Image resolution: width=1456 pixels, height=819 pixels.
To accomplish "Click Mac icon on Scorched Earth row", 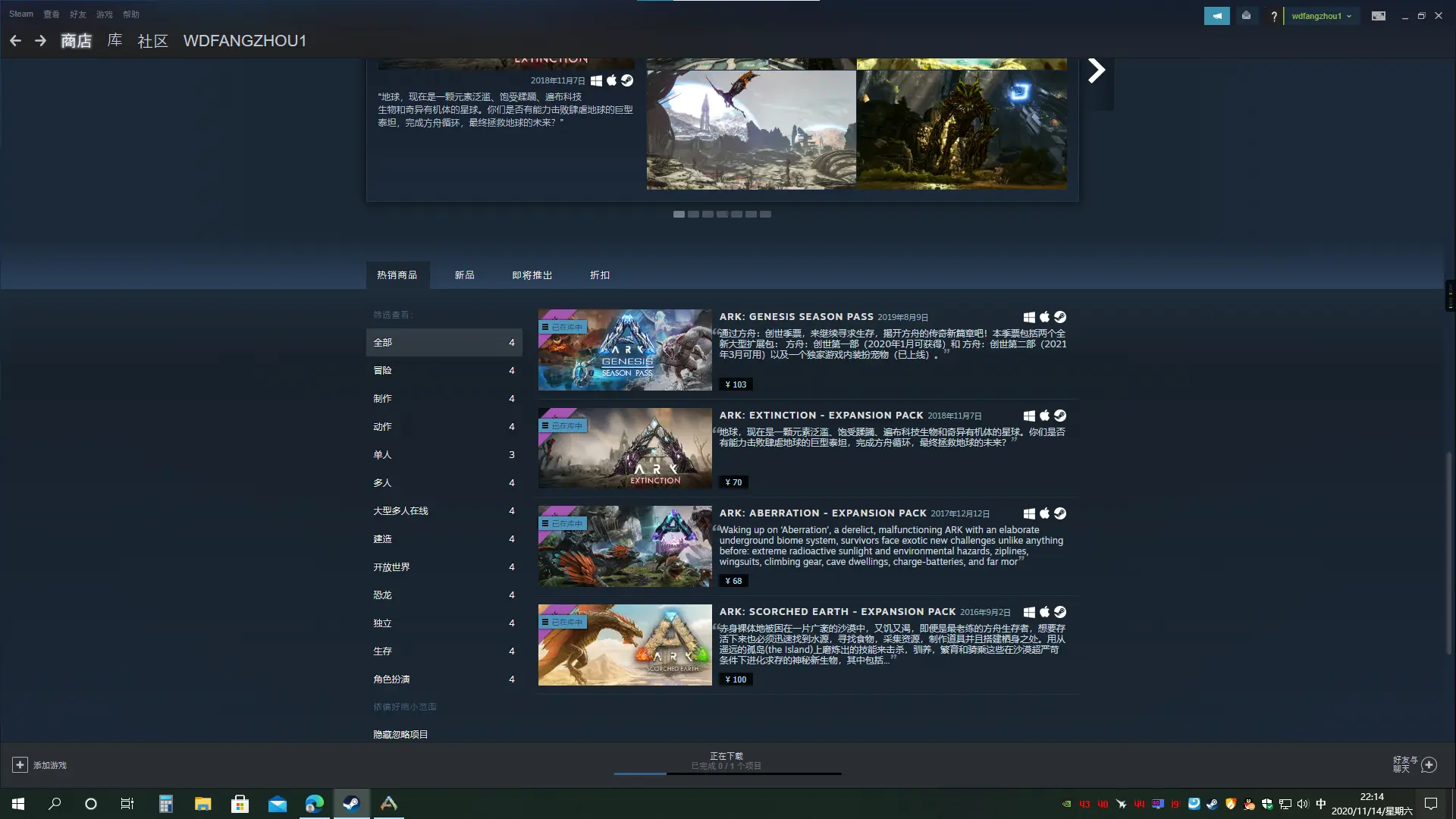I will tap(1044, 613).
